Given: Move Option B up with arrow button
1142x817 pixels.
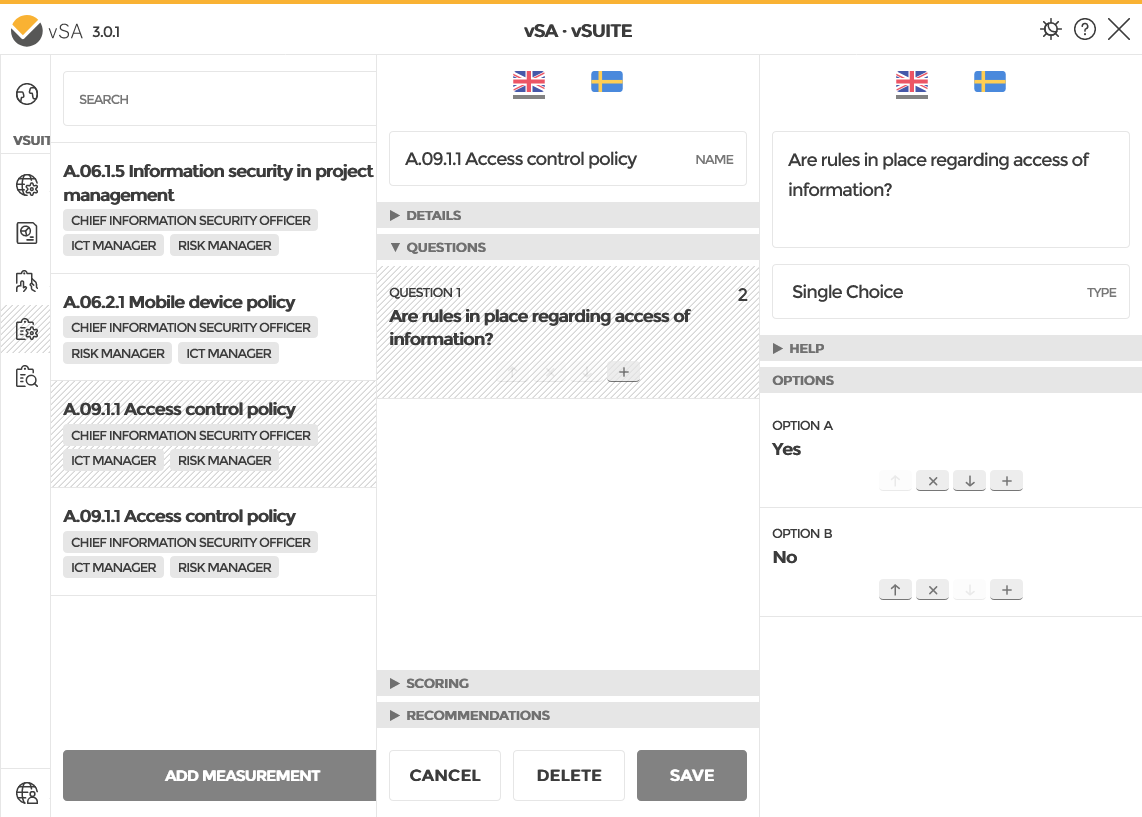Looking at the screenshot, I should [x=895, y=590].
